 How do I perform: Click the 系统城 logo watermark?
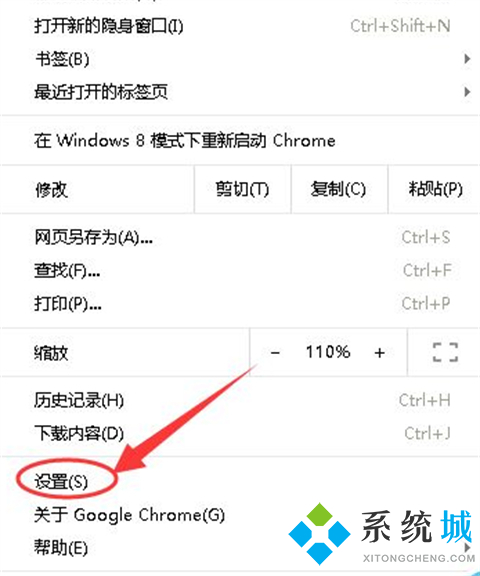(x=382, y=533)
